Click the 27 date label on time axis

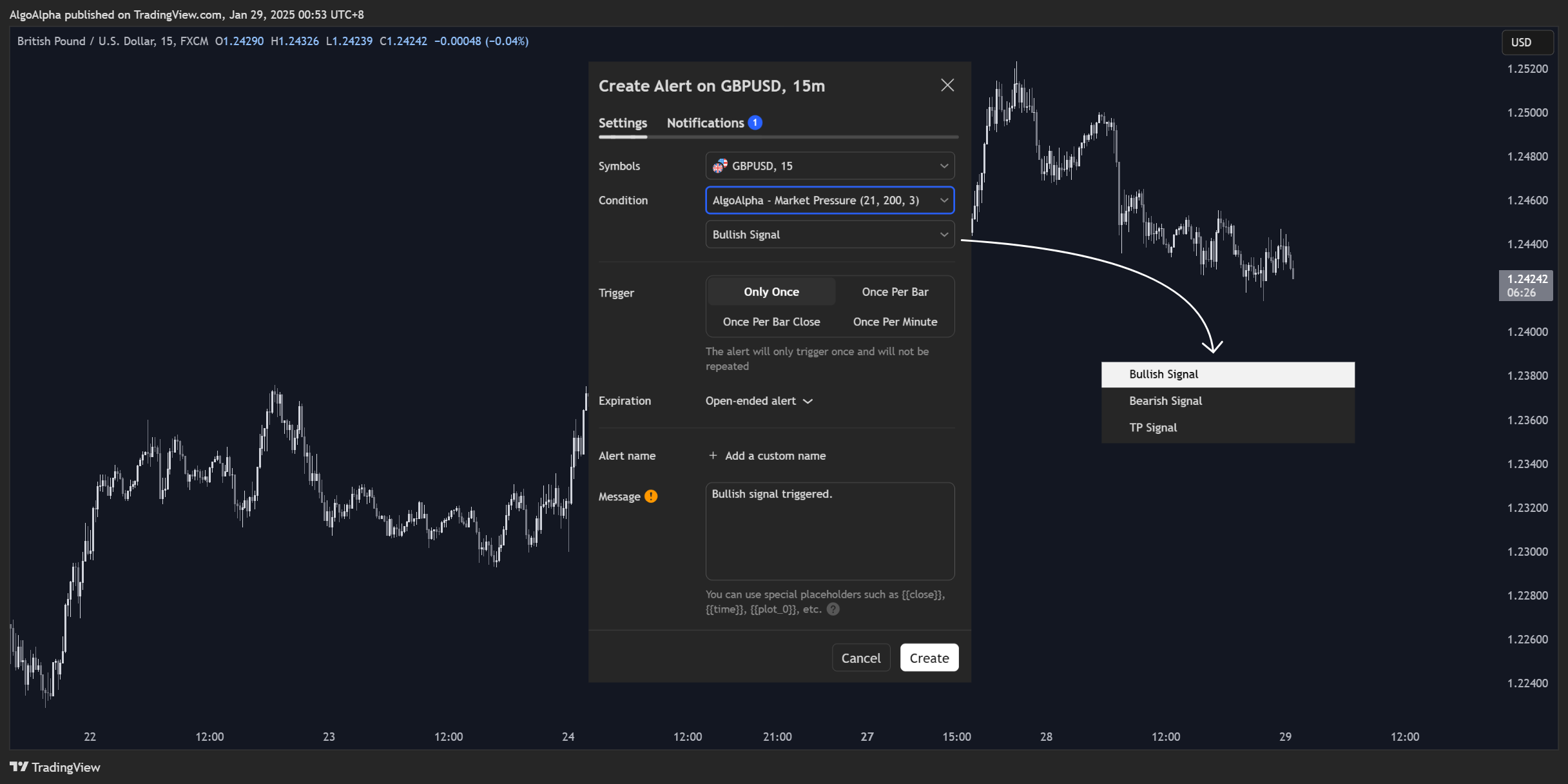867,737
